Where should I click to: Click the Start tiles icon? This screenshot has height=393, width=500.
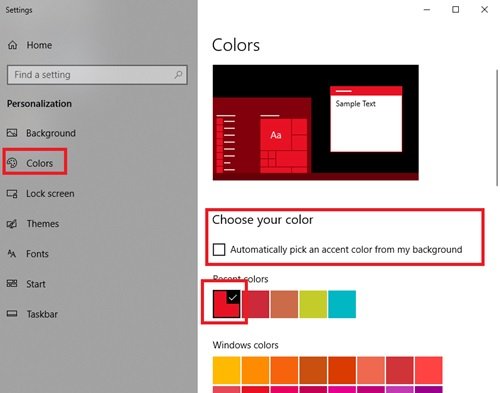(12, 284)
